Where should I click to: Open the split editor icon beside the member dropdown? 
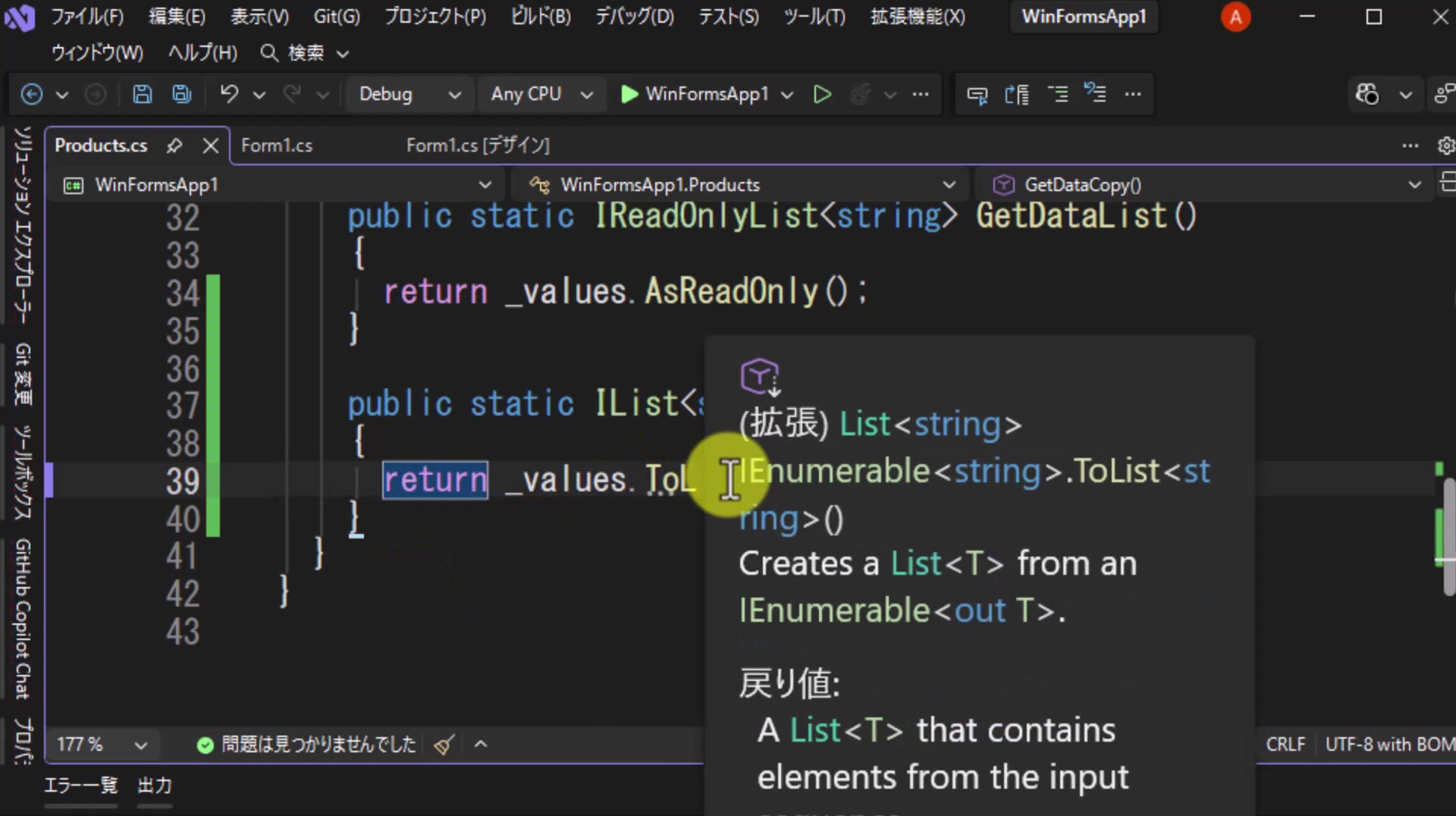[x=1447, y=182]
